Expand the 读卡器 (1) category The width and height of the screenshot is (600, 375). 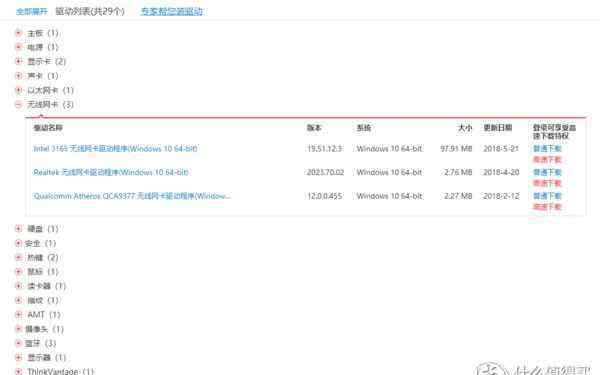18,286
